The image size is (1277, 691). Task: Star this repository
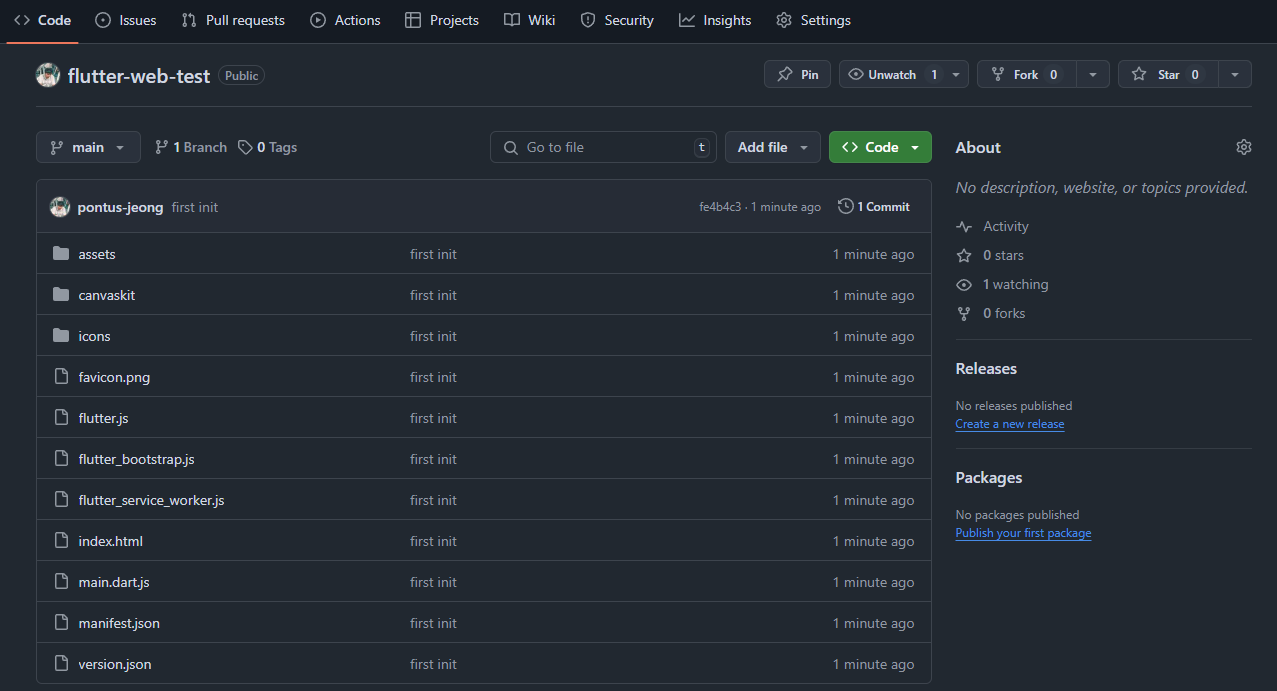pos(1167,74)
